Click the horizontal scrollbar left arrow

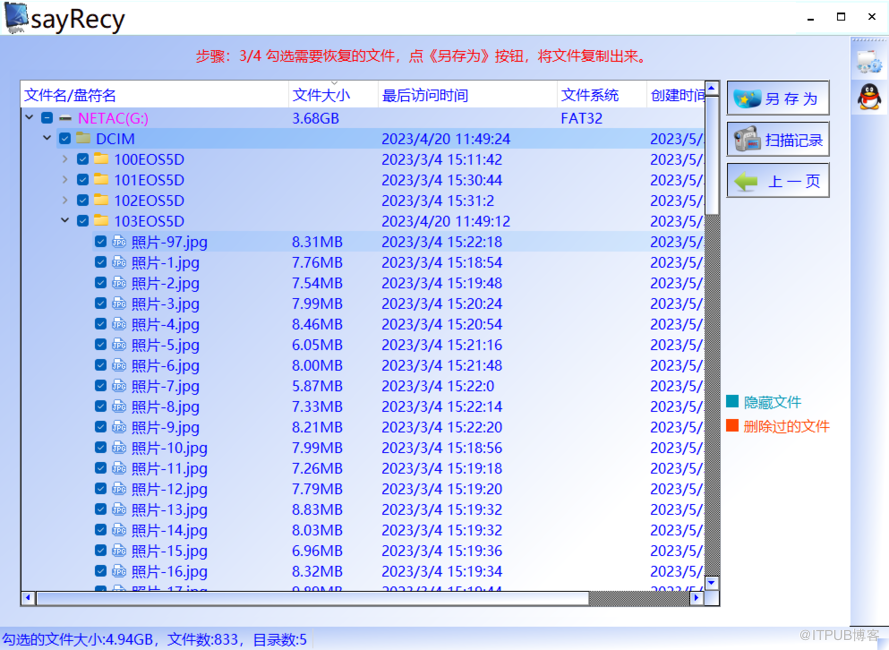(x=28, y=598)
